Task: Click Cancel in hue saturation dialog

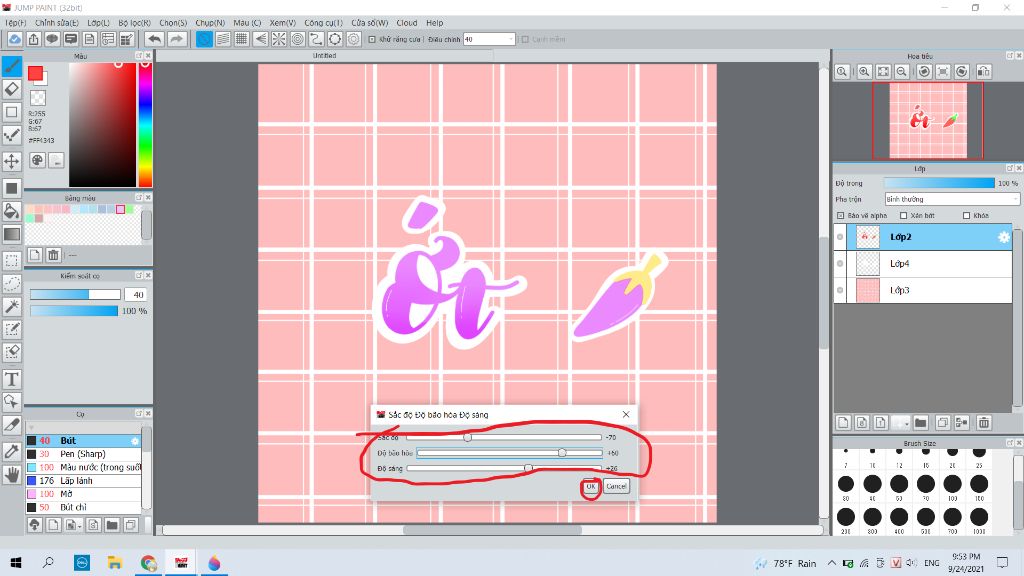Action: click(x=616, y=487)
